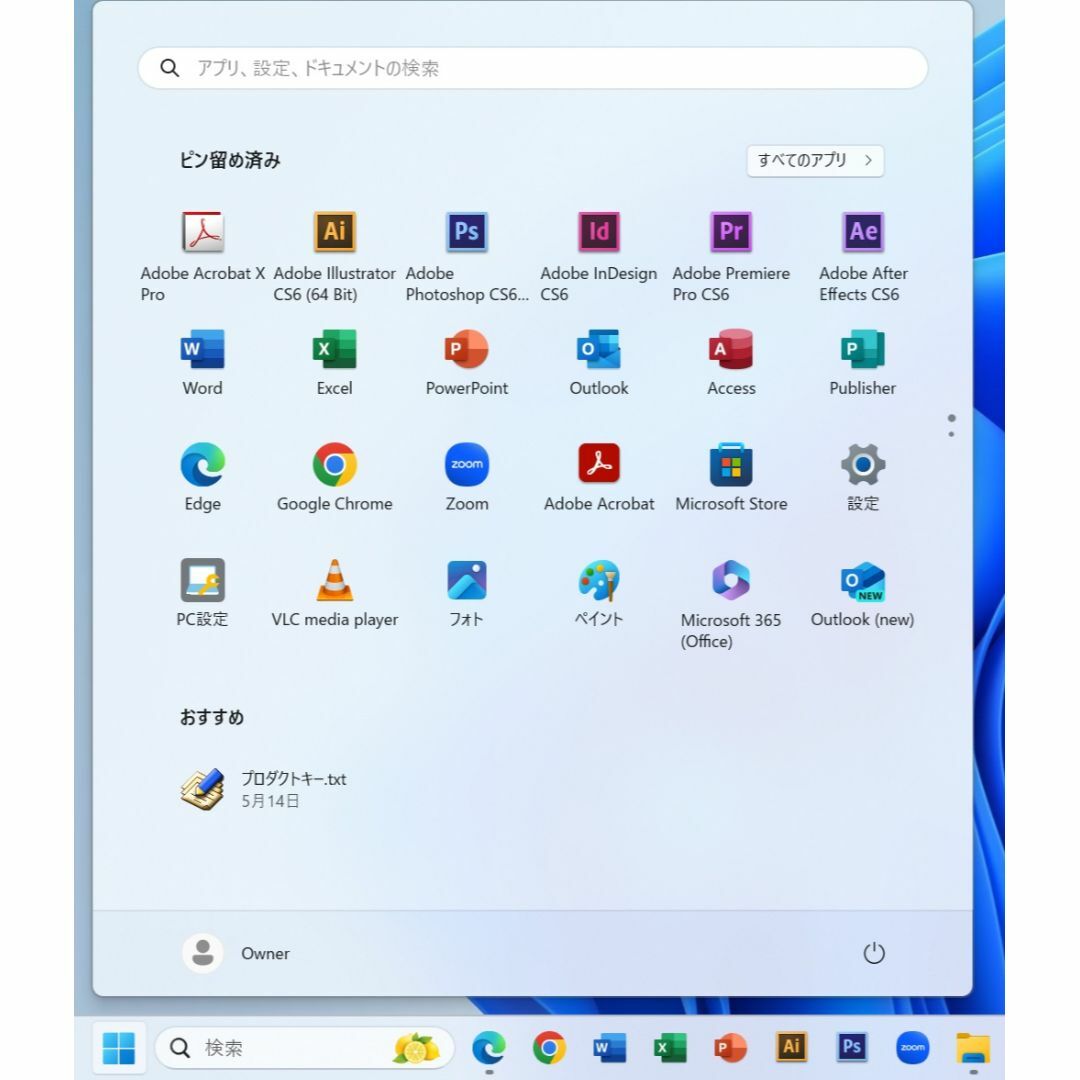Launch VLC media player
1080x1080 pixels.
[x=335, y=593]
